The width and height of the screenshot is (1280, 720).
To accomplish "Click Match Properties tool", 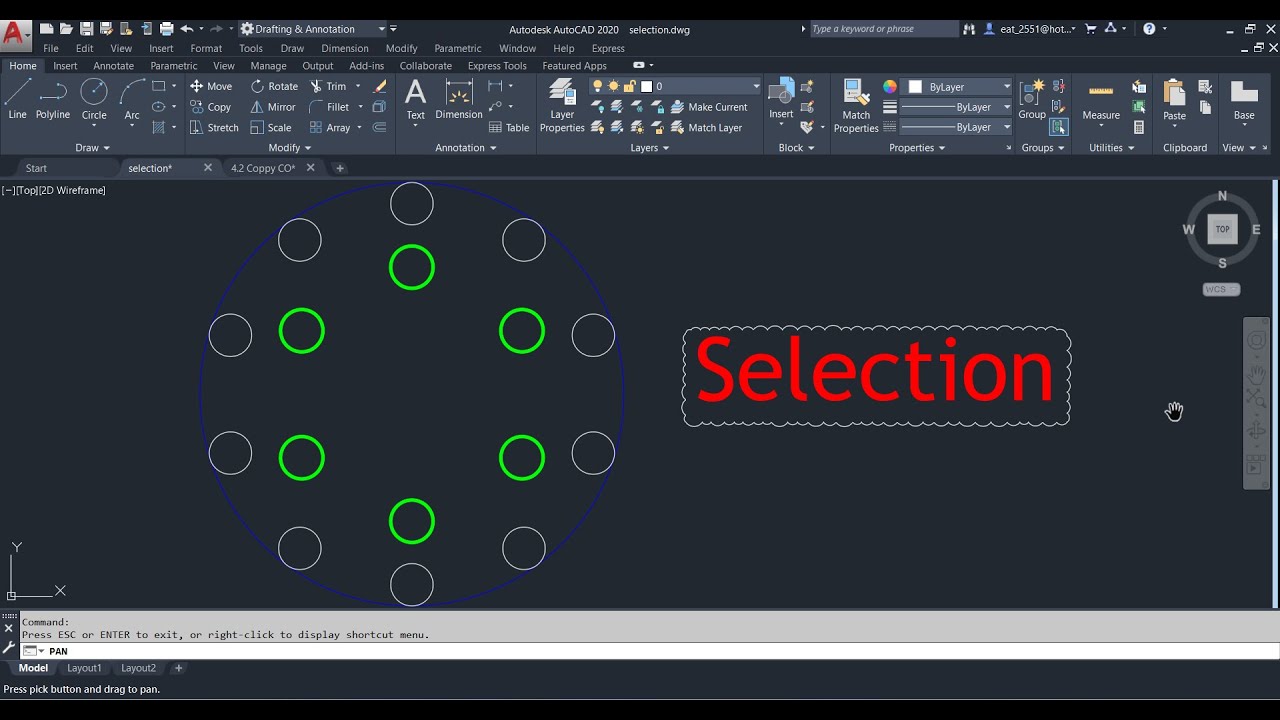I will point(856,105).
